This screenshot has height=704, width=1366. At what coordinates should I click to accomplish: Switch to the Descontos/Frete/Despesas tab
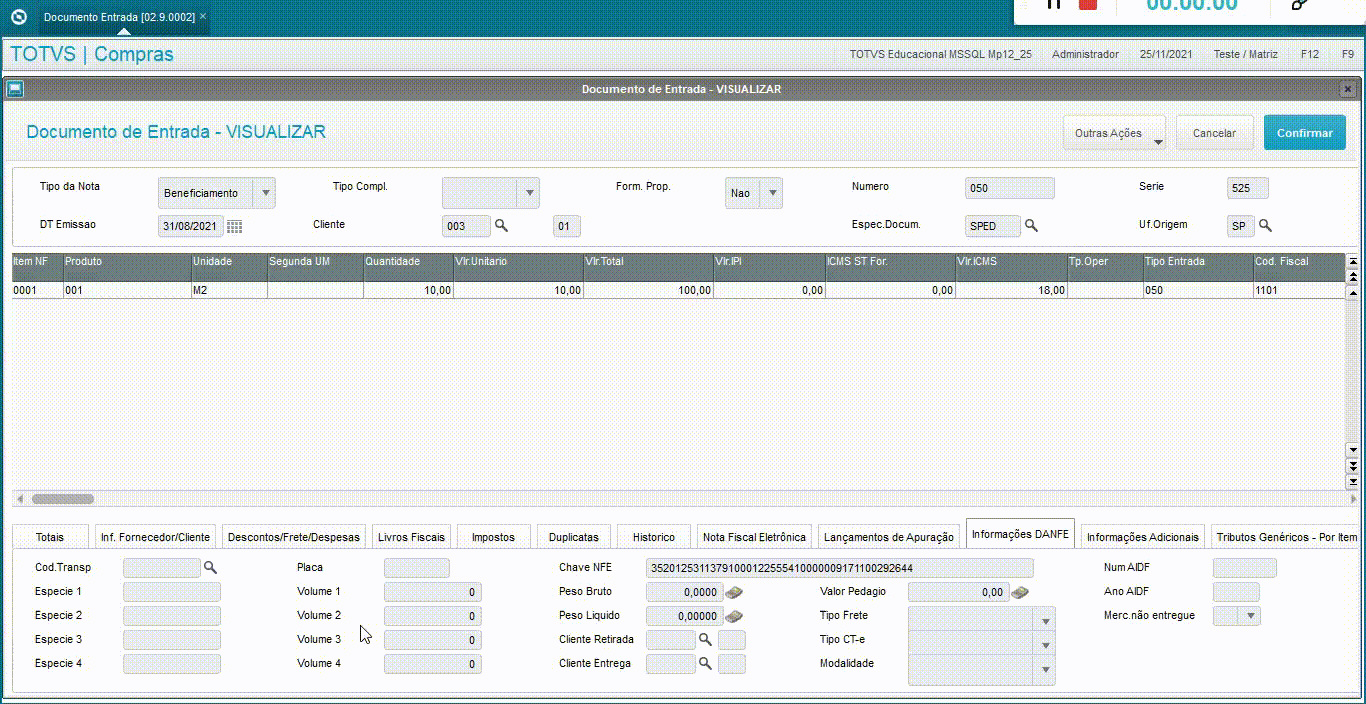pyautogui.click(x=294, y=537)
